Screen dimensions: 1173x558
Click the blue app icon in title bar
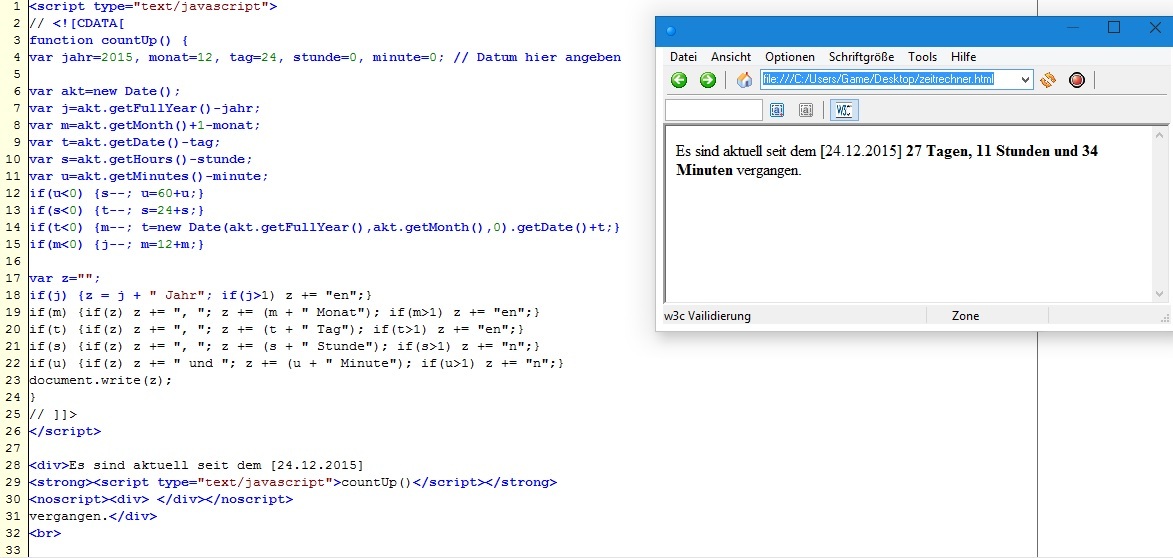tap(670, 31)
